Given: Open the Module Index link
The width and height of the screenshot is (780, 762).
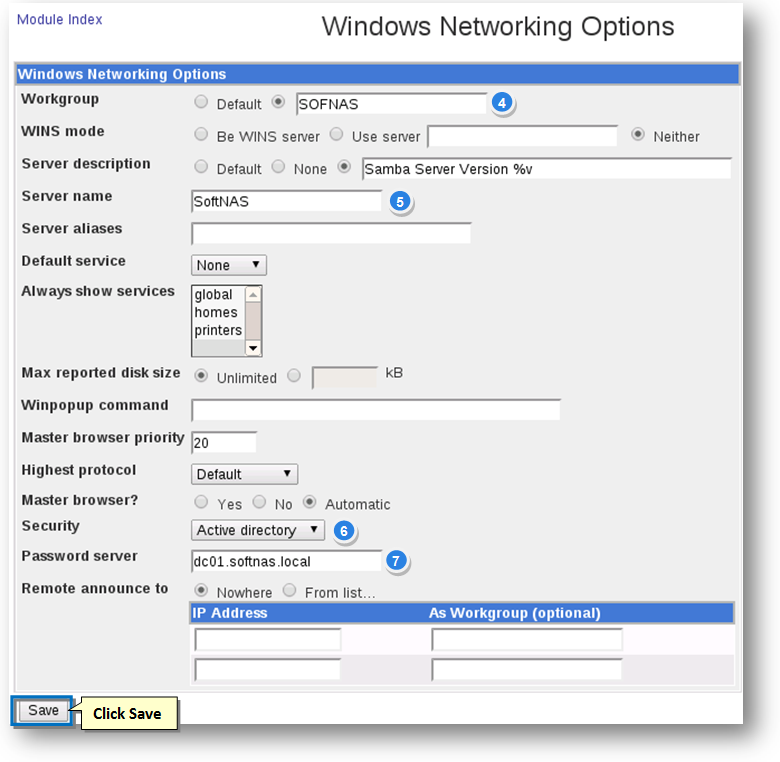Looking at the screenshot, I should [x=59, y=19].
